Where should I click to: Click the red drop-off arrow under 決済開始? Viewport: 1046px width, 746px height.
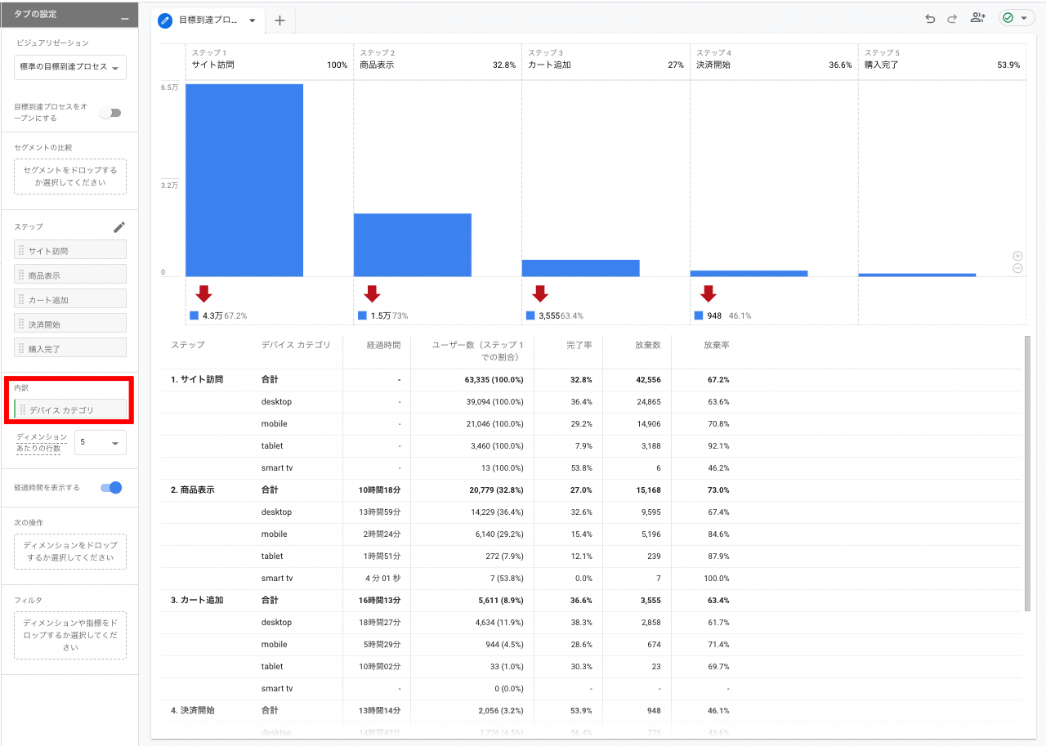(708, 294)
